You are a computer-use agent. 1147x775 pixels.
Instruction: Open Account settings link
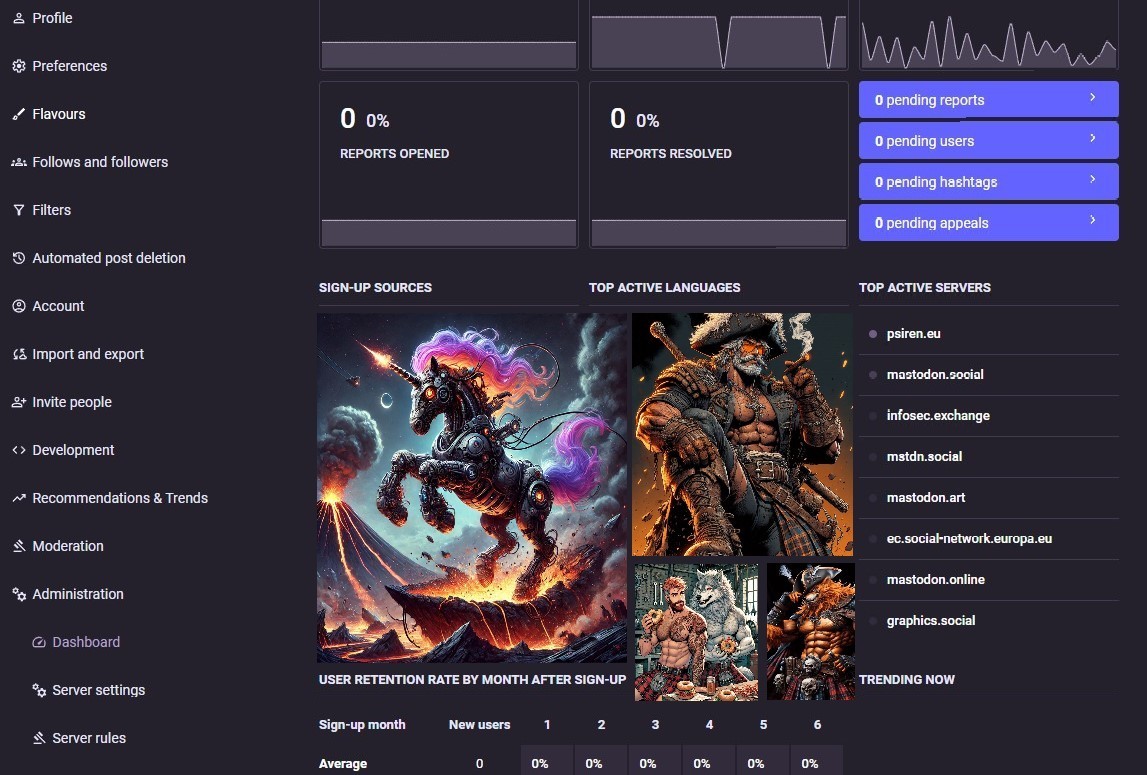(58, 306)
